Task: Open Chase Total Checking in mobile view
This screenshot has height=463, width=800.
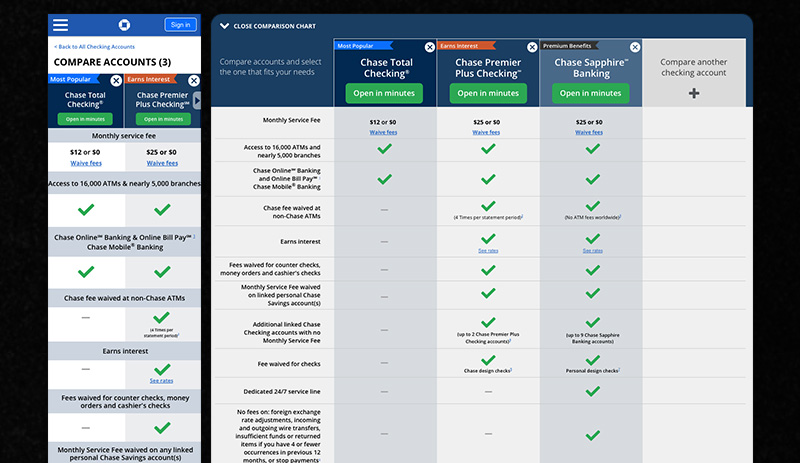Action: [86, 119]
